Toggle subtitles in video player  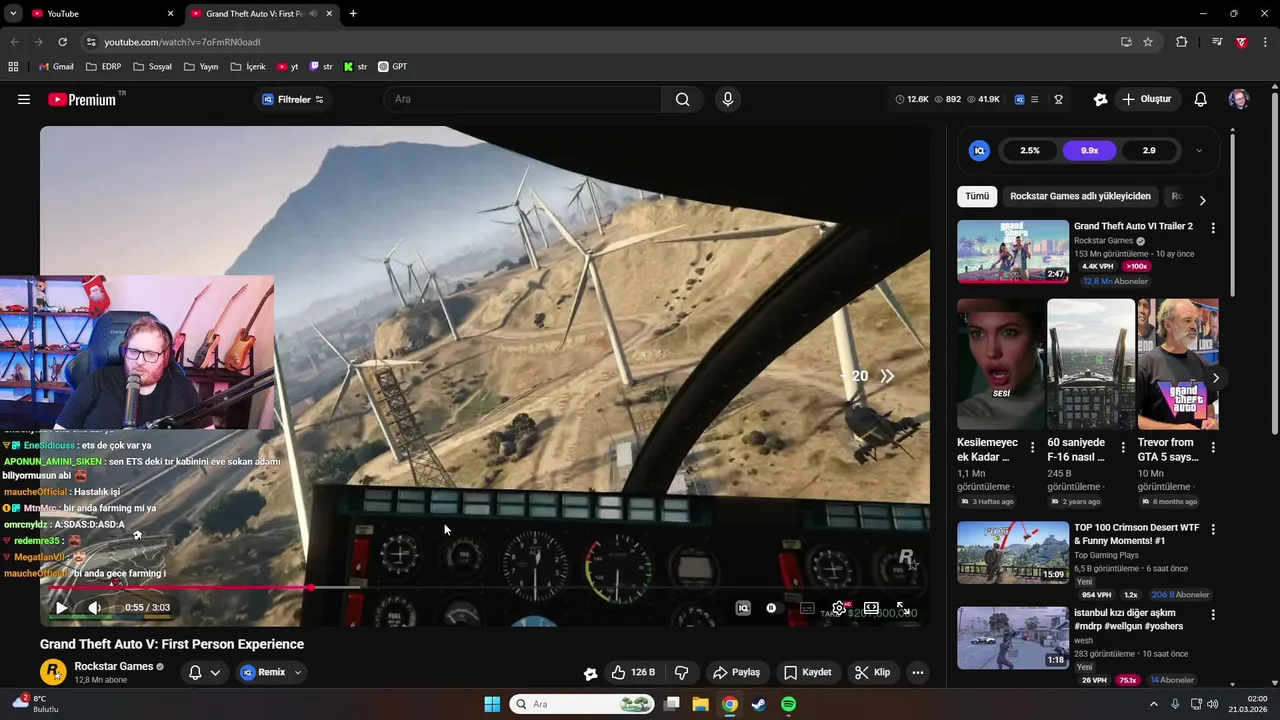click(807, 608)
